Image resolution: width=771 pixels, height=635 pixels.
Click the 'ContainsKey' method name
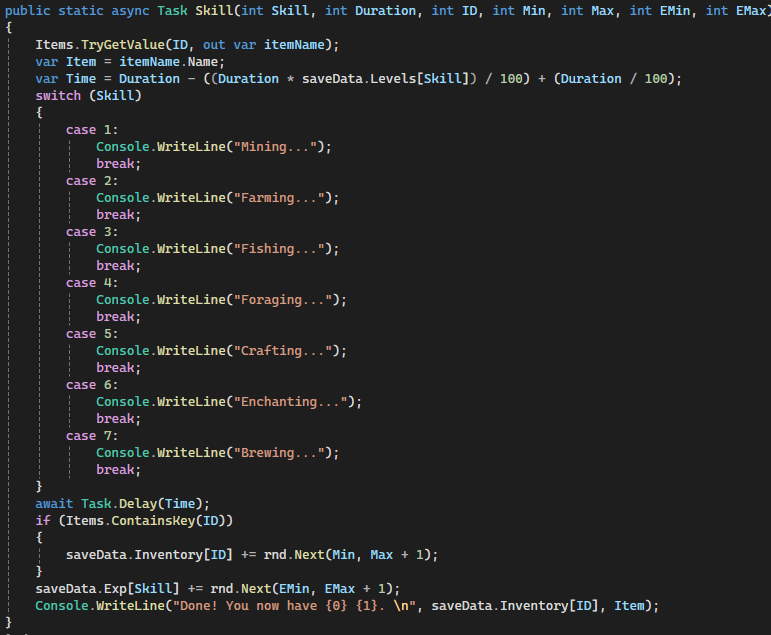(x=153, y=521)
